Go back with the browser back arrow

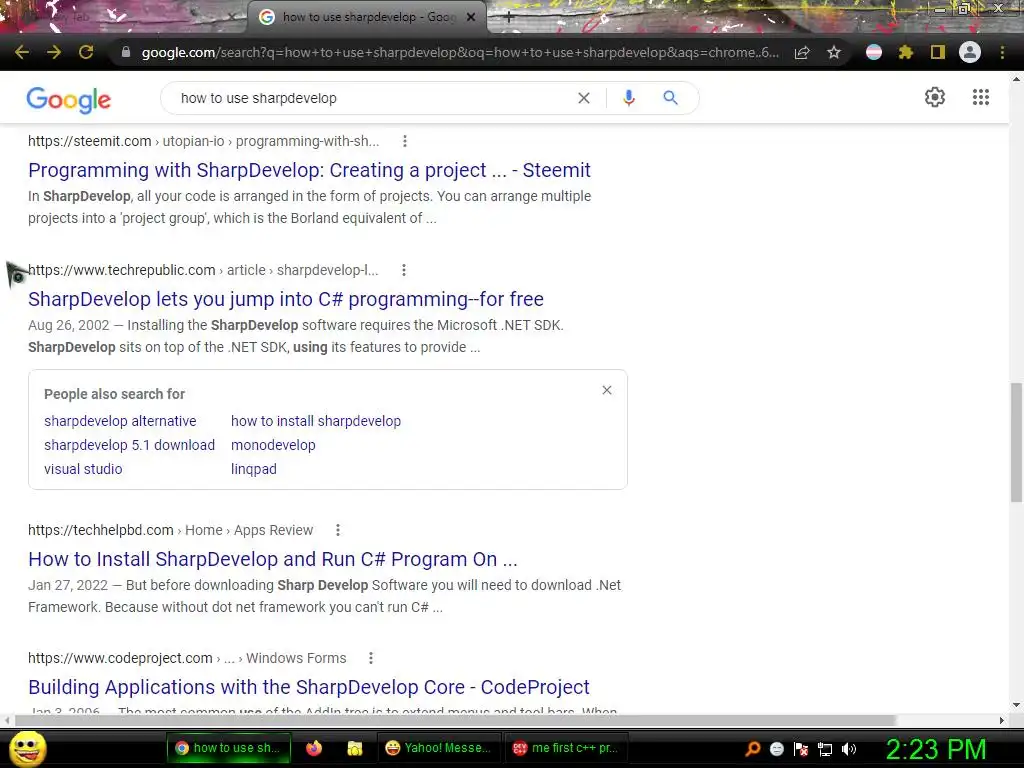[22, 52]
